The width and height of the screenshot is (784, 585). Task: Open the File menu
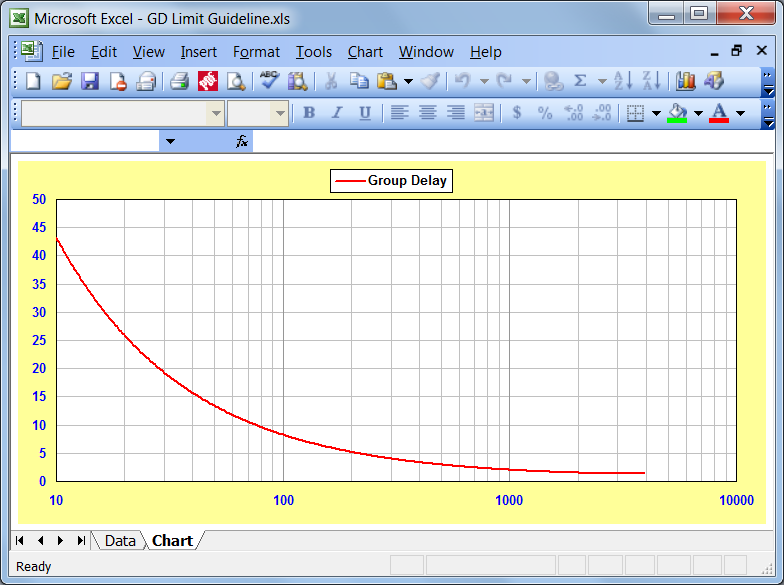tap(63, 52)
